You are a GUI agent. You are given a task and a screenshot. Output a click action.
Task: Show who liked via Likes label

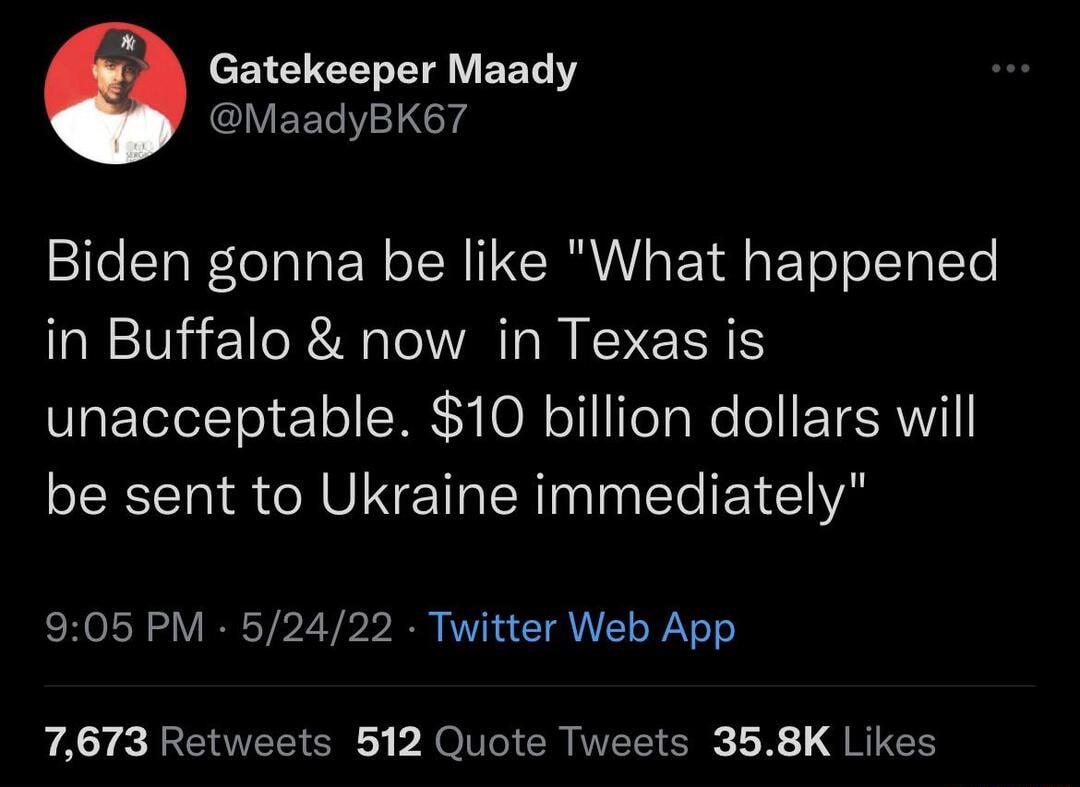(890, 742)
